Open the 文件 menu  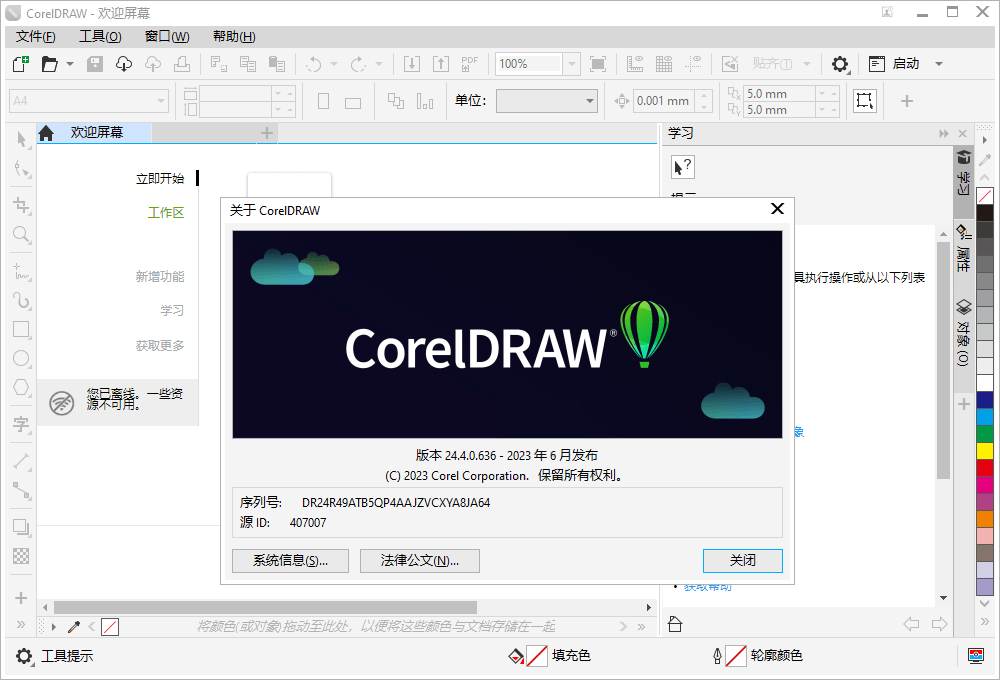pyautogui.click(x=34, y=35)
